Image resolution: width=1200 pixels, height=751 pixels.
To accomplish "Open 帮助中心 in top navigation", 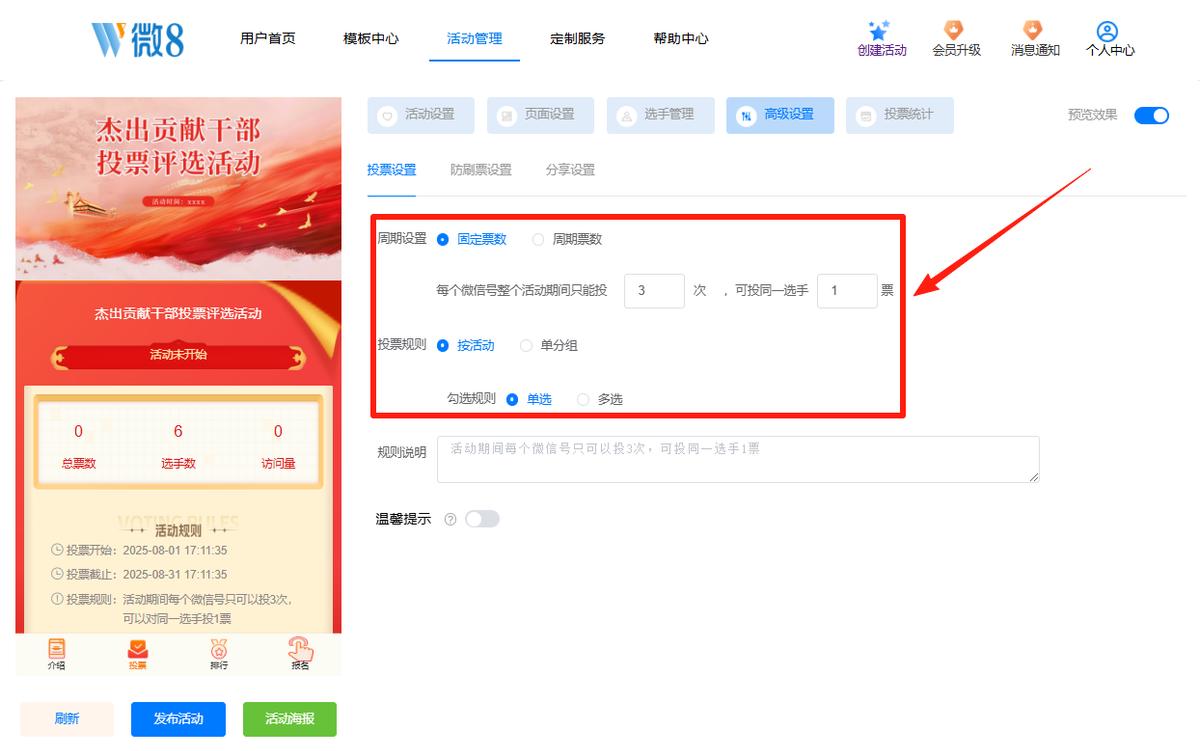I will 681,39.
